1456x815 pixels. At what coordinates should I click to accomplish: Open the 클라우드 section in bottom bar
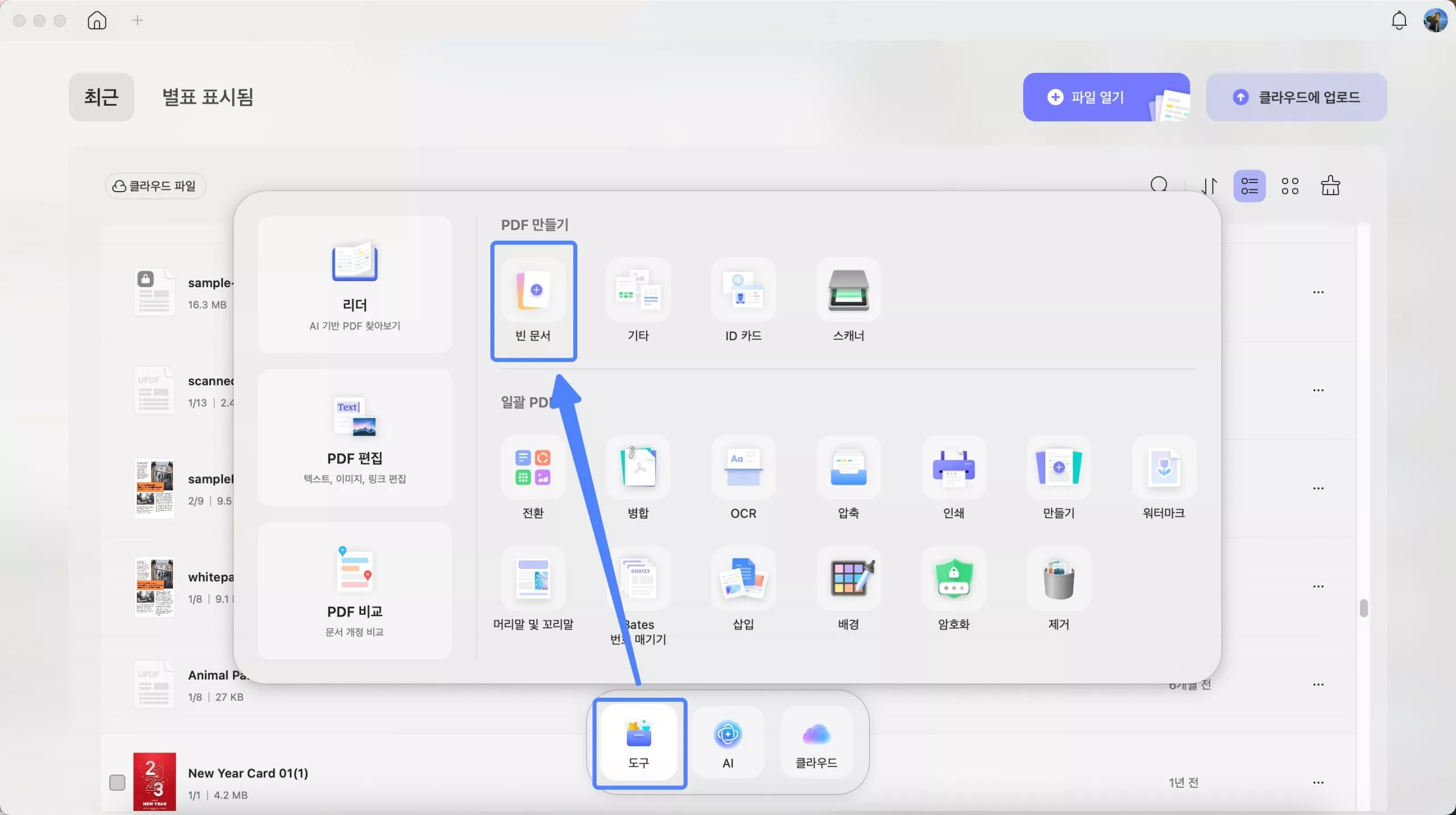click(817, 743)
